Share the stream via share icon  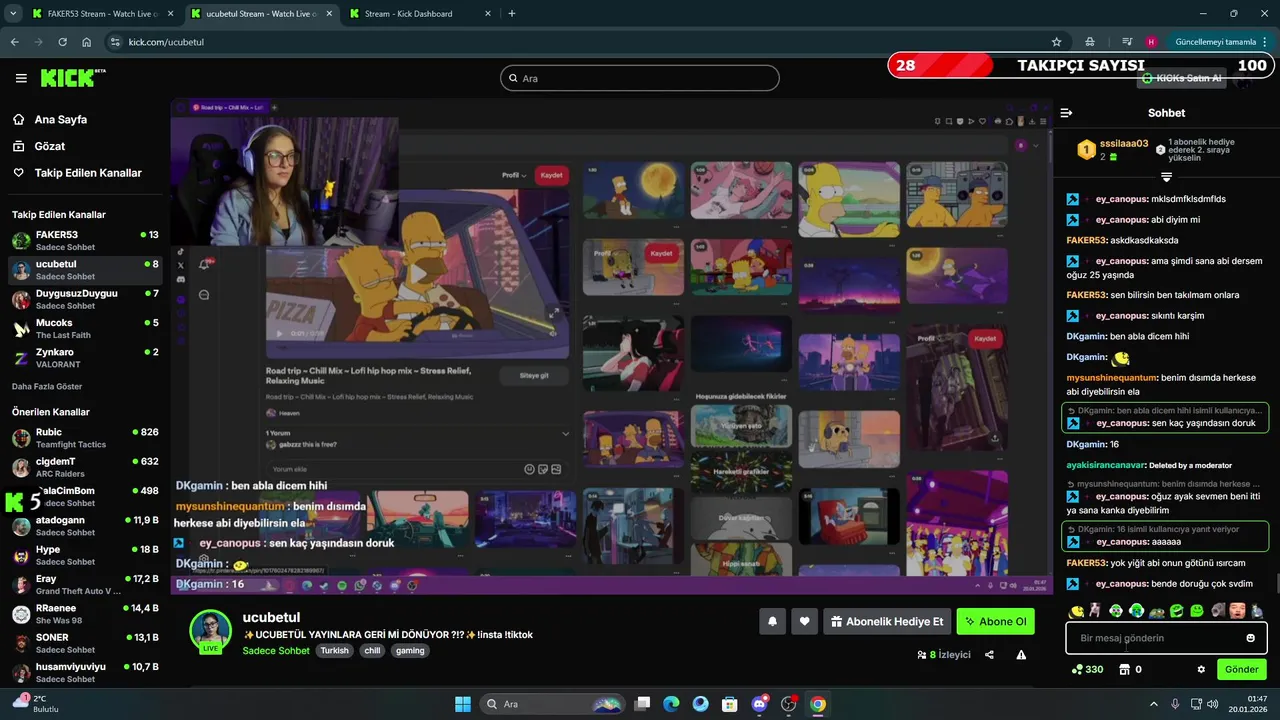(x=989, y=655)
